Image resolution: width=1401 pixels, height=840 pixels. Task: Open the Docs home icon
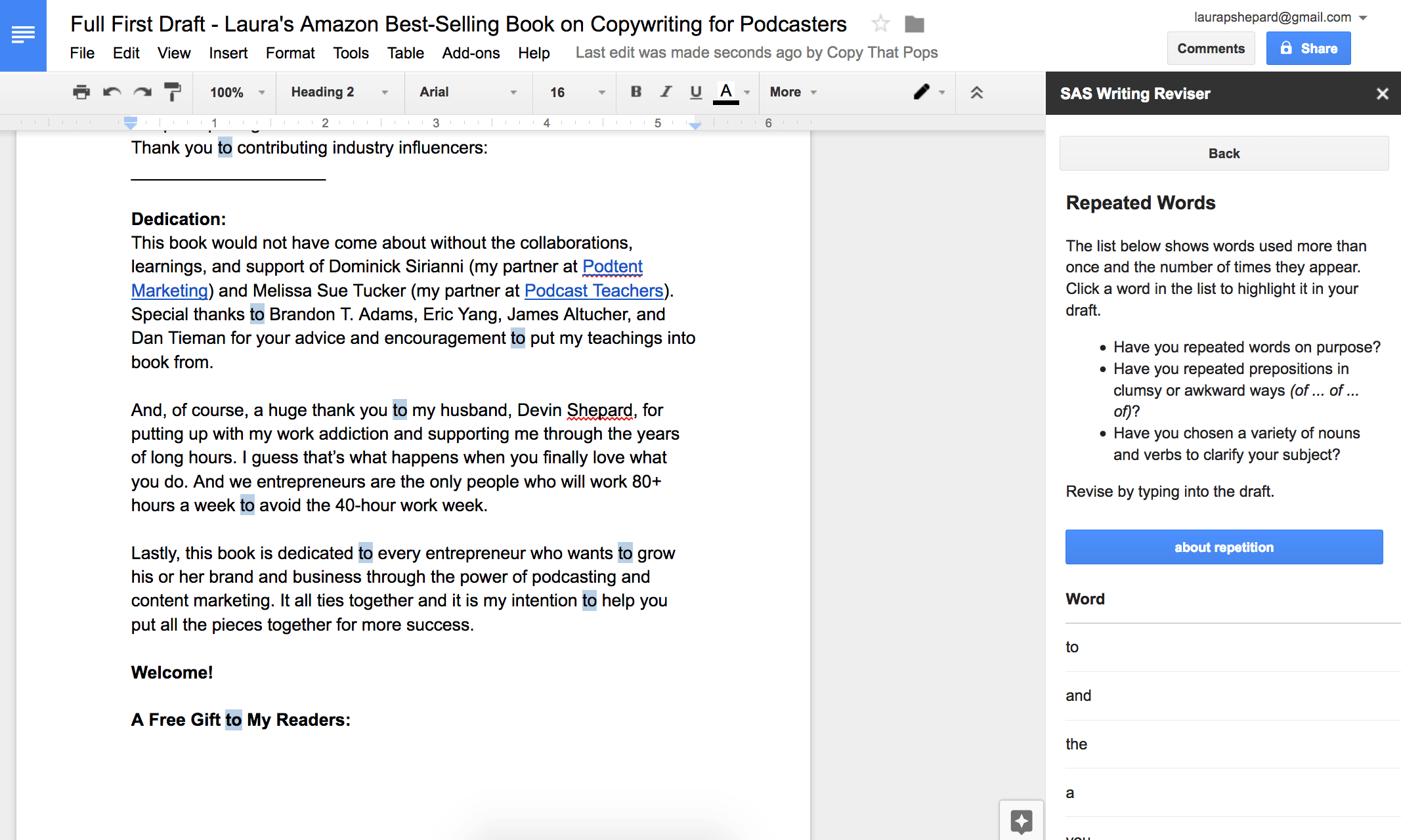pyautogui.click(x=23, y=35)
